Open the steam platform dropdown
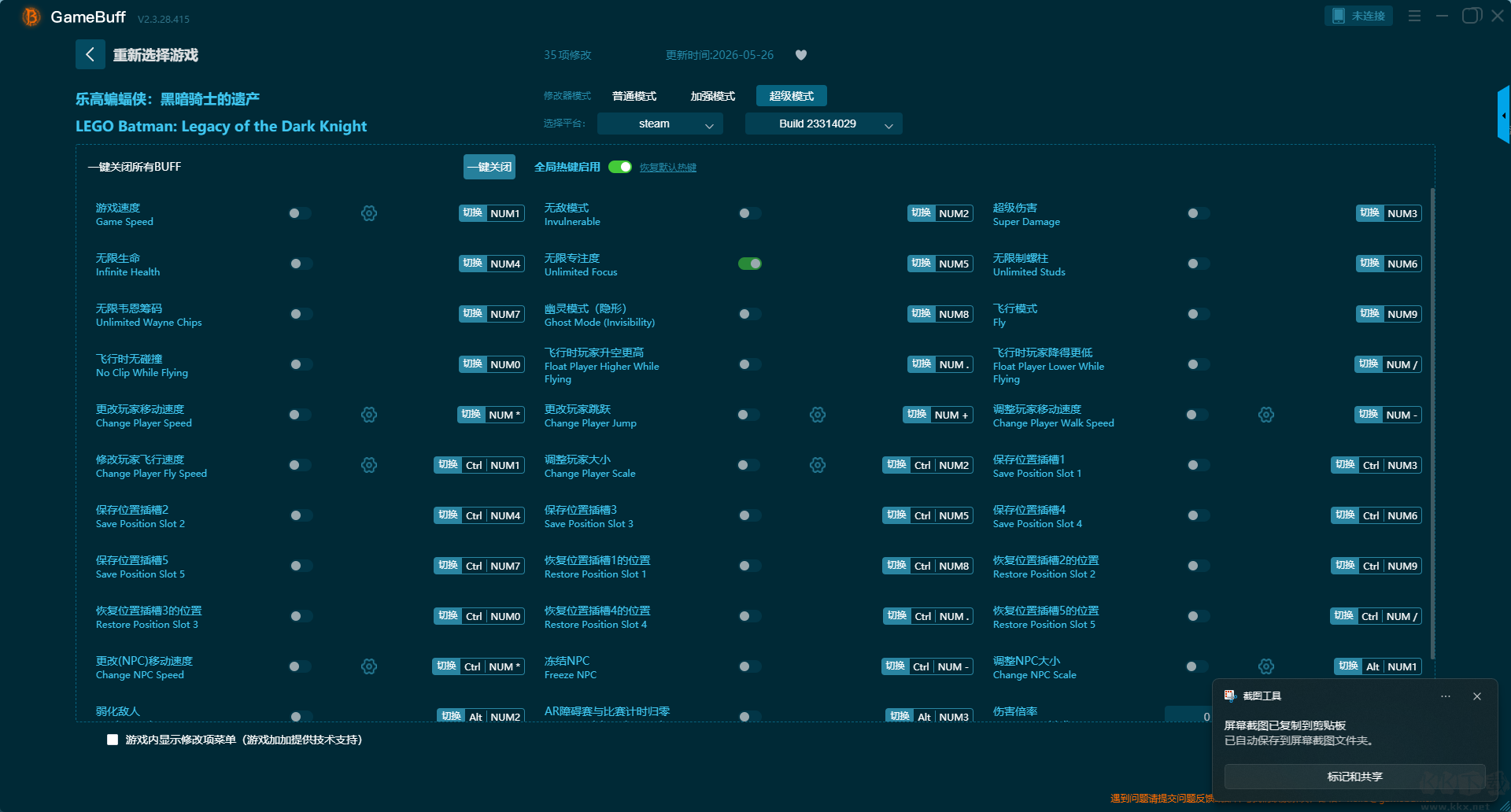This screenshot has width=1511, height=812. point(659,124)
